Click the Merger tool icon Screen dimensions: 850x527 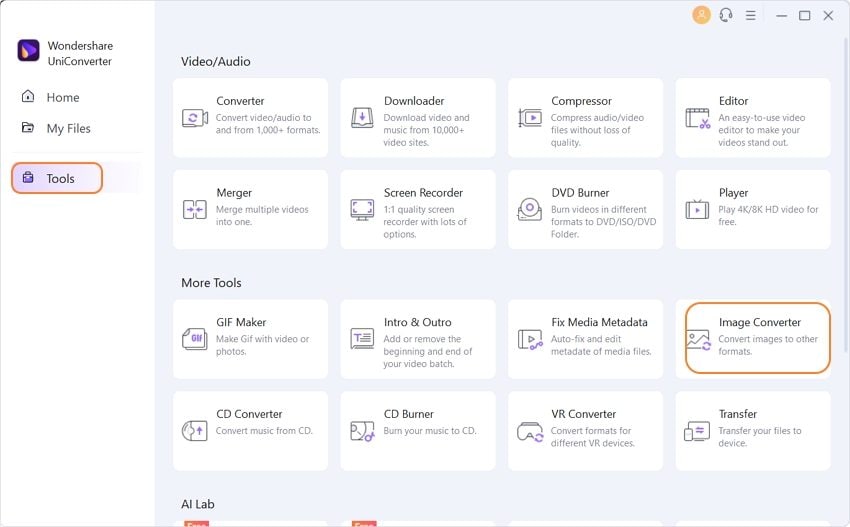(x=195, y=209)
